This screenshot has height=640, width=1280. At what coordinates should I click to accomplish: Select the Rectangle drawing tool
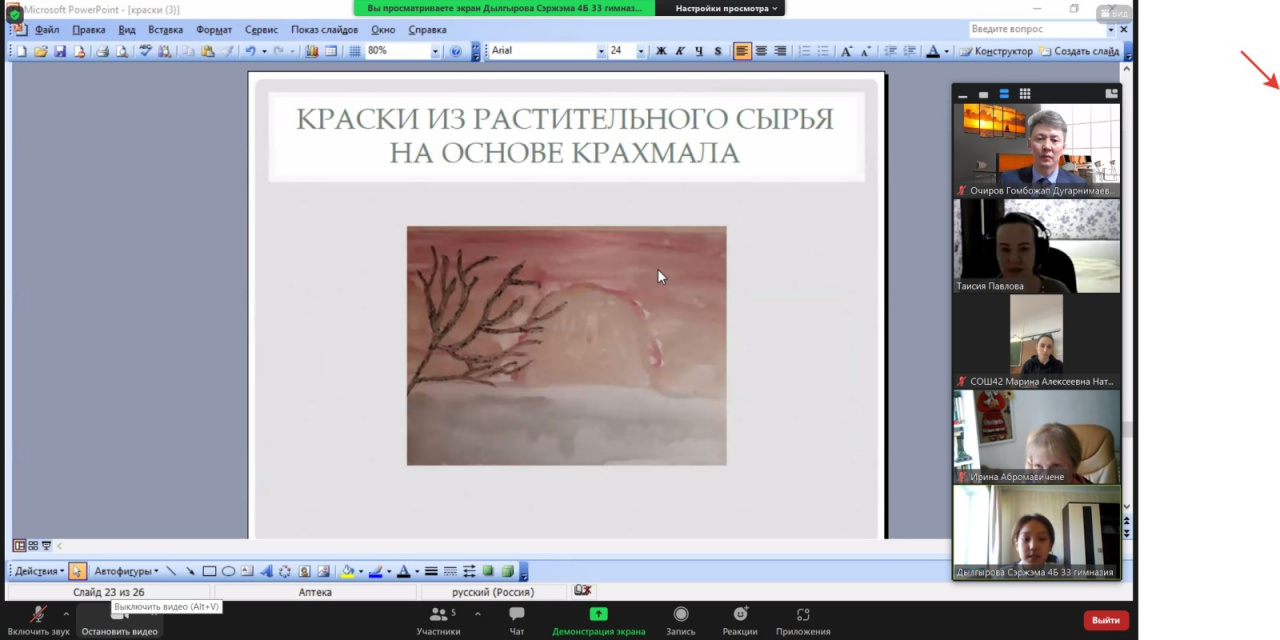(x=209, y=571)
